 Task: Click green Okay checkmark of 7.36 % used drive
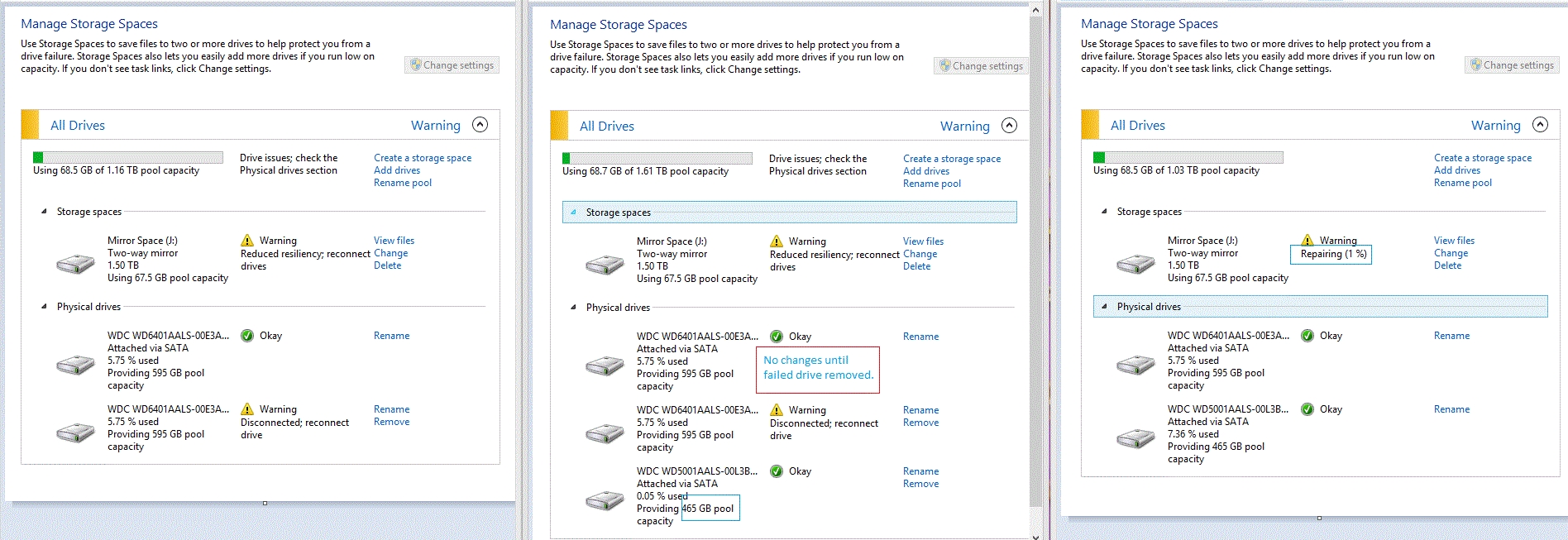[1307, 409]
